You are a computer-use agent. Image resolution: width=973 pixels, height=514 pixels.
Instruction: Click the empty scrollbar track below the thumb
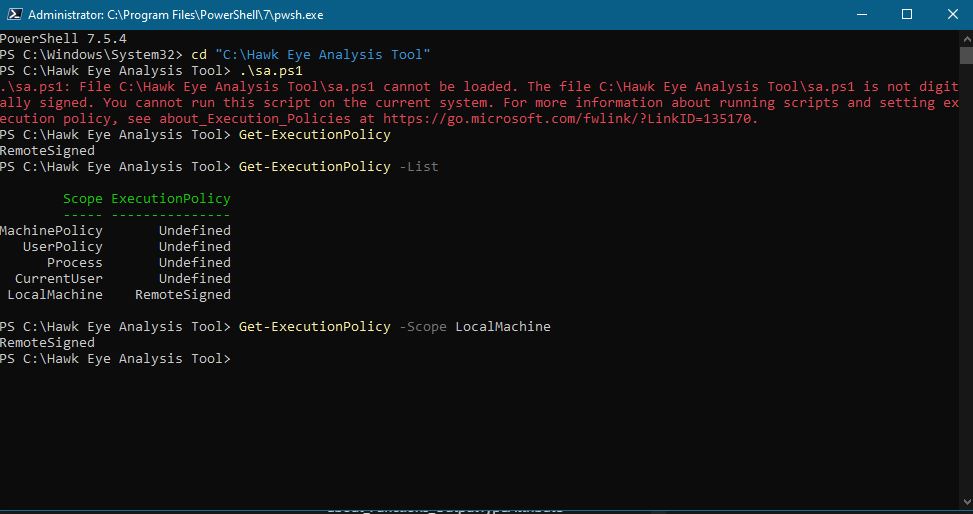966,279
